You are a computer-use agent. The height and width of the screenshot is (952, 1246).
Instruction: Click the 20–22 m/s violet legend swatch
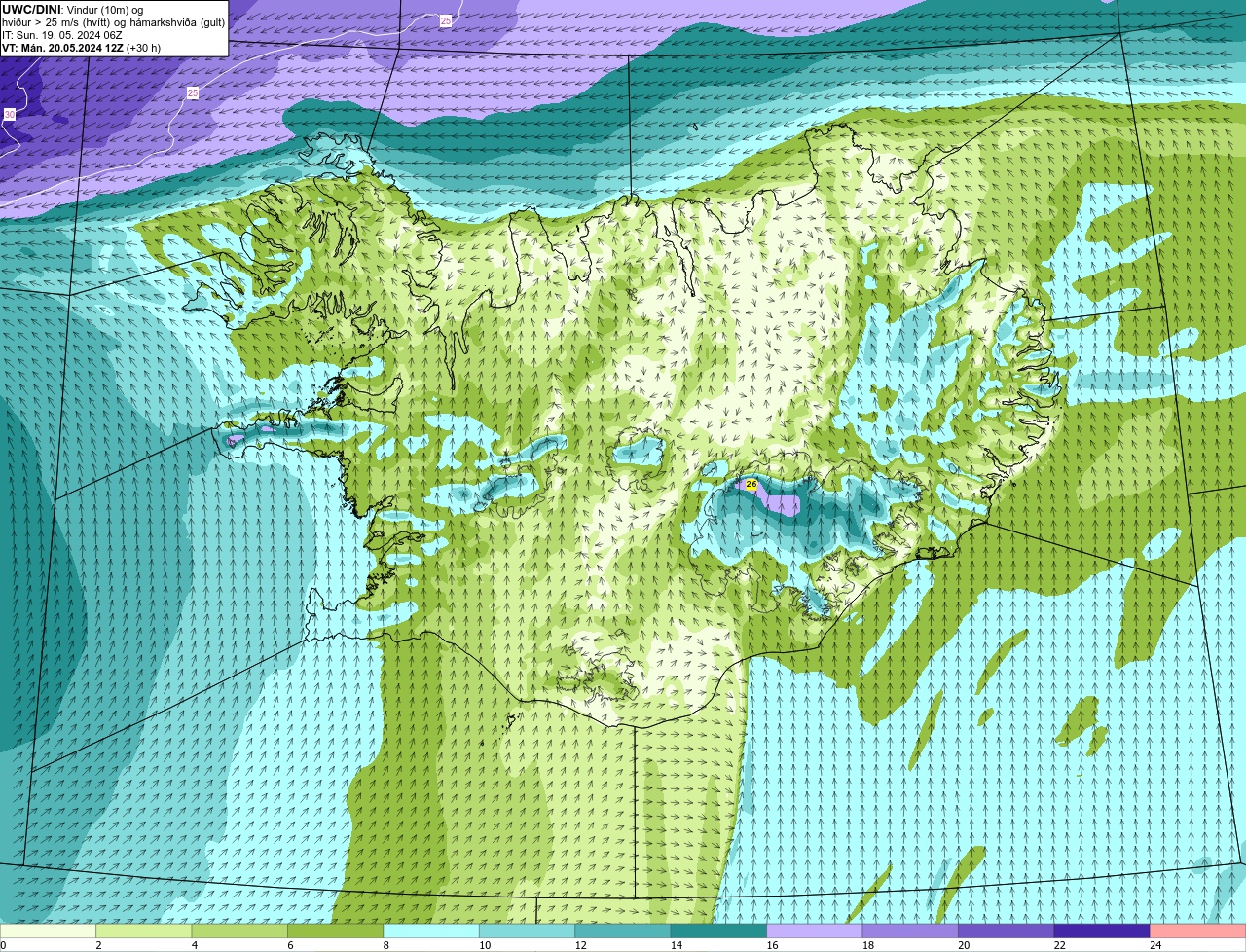[1008, 932]
